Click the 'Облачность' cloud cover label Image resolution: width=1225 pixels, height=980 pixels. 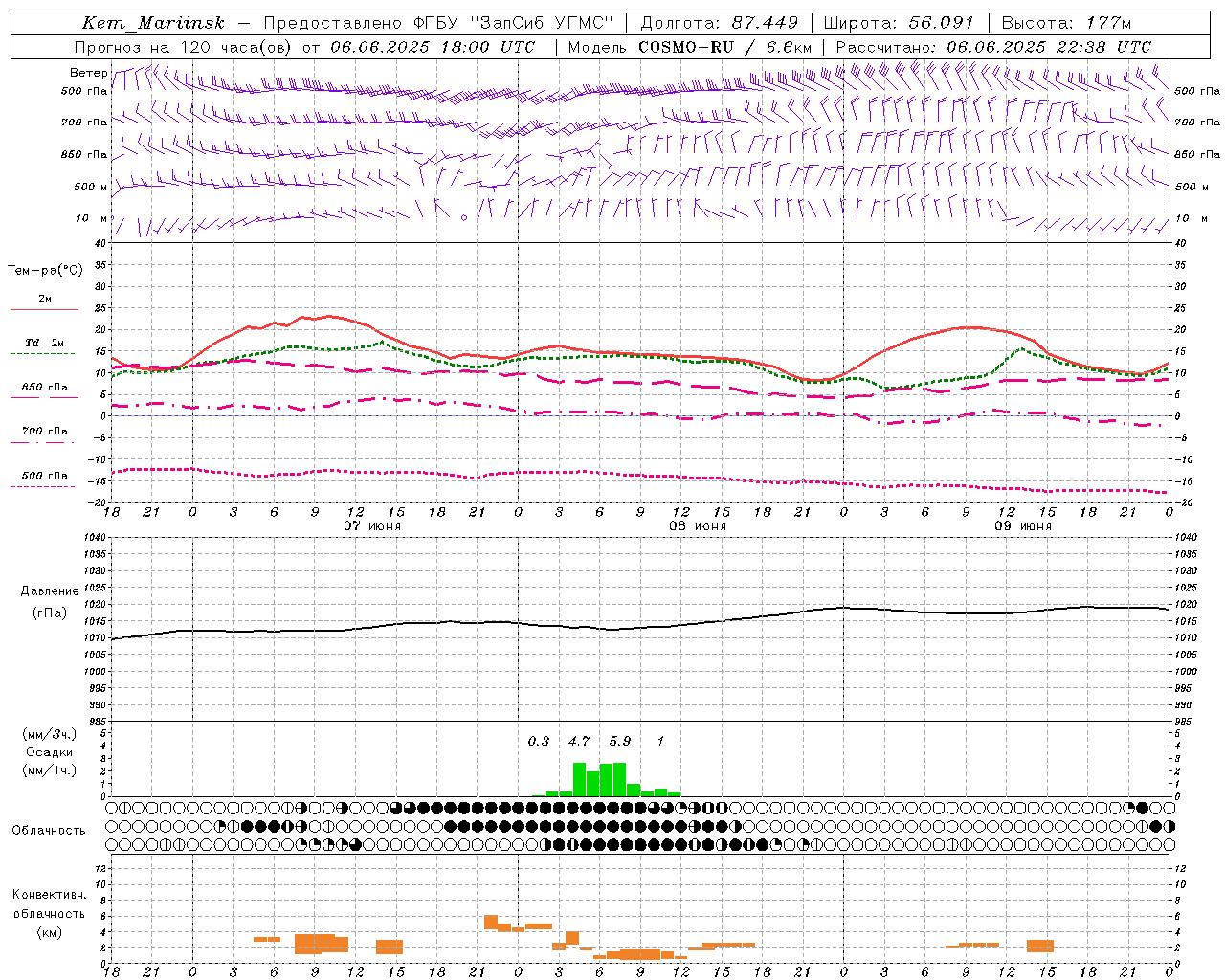49,831
